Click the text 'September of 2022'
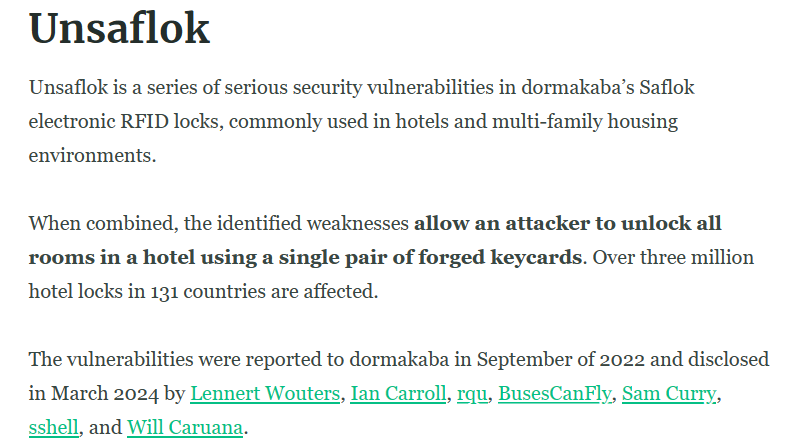 560,360
